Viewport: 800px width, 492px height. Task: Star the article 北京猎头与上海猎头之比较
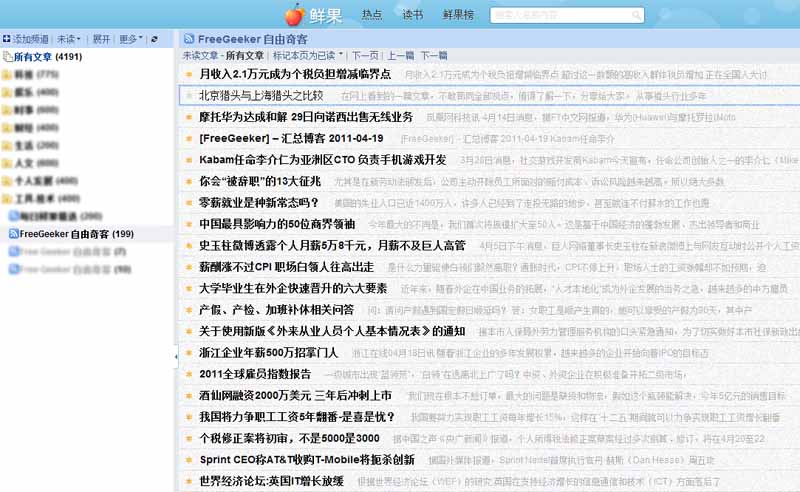pos(189,95)
